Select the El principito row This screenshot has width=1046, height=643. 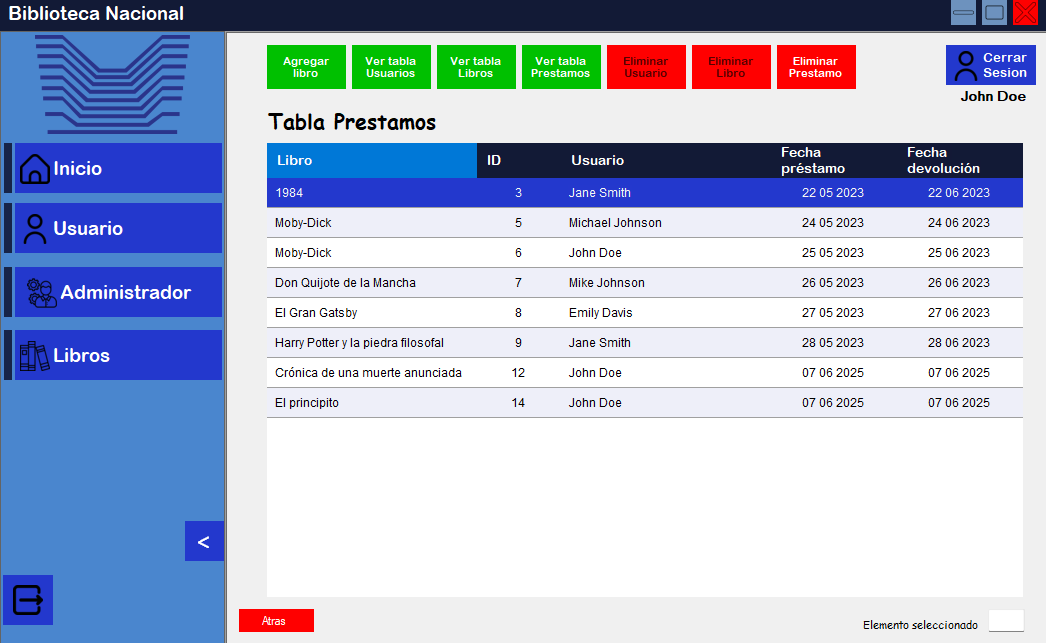tap(644, 403)
